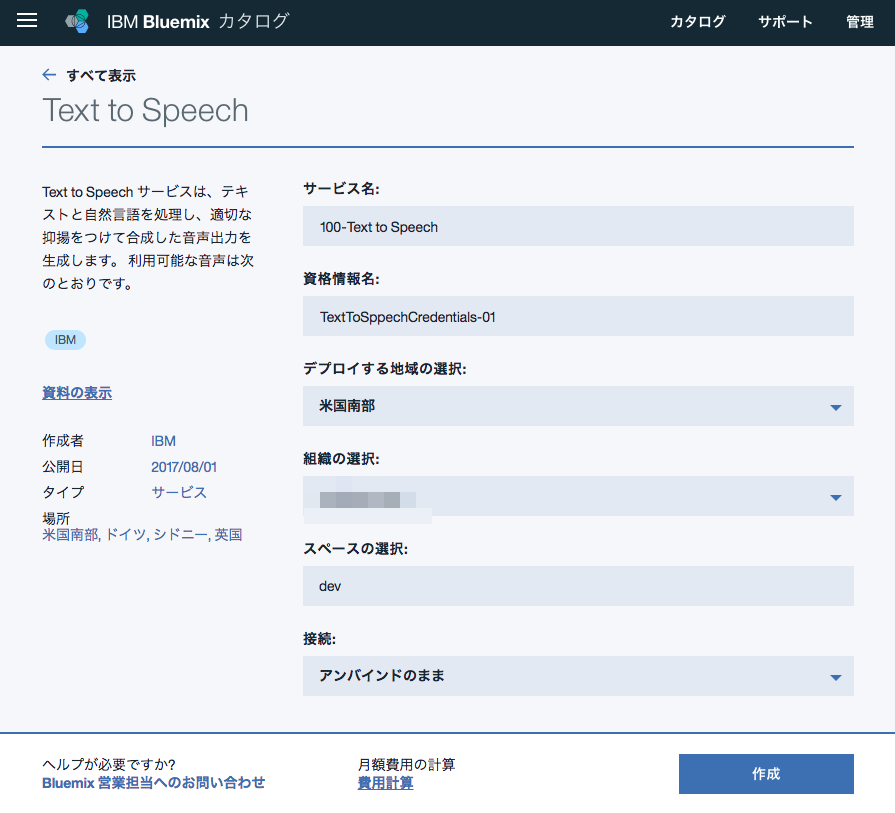Open the カタログ menu item
Viewport: 895px width, 813px height.
pos(698,22)
